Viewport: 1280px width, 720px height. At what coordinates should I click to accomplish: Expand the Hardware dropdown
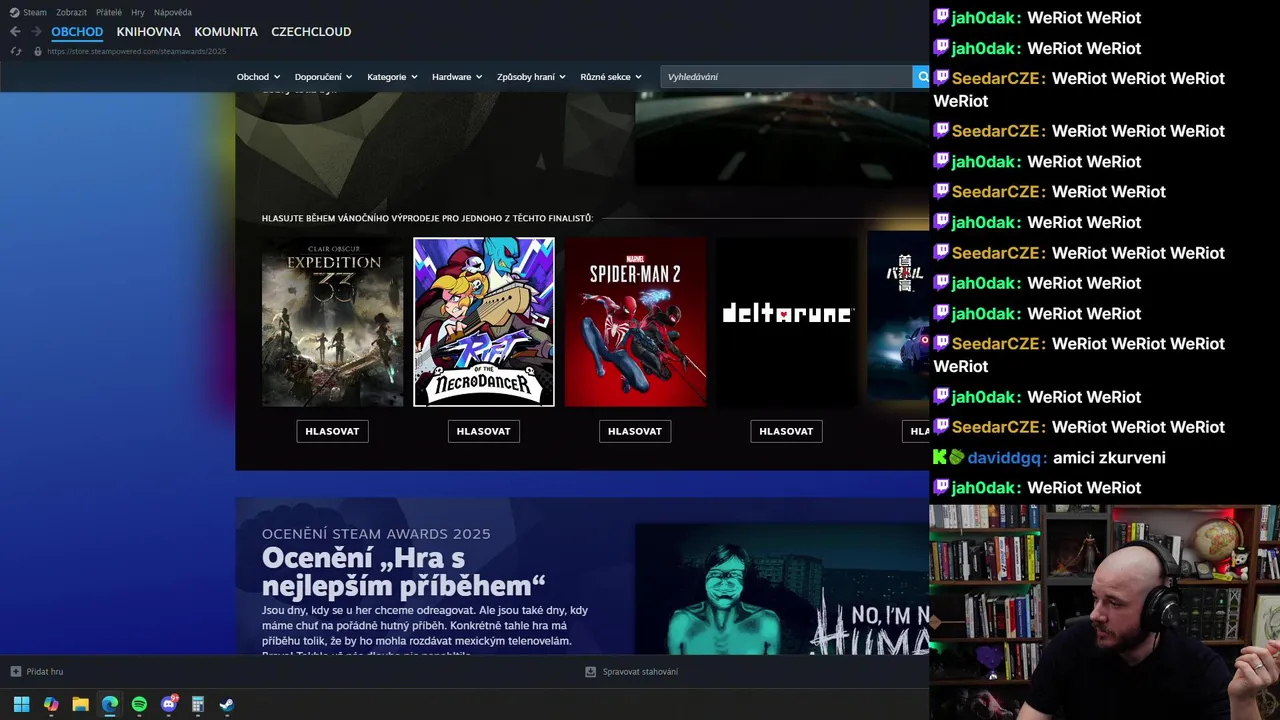[457, 77]
